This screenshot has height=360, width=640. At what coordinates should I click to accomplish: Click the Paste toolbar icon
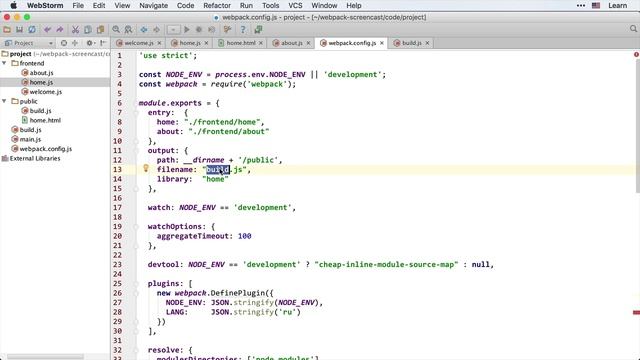pos(100,29)
